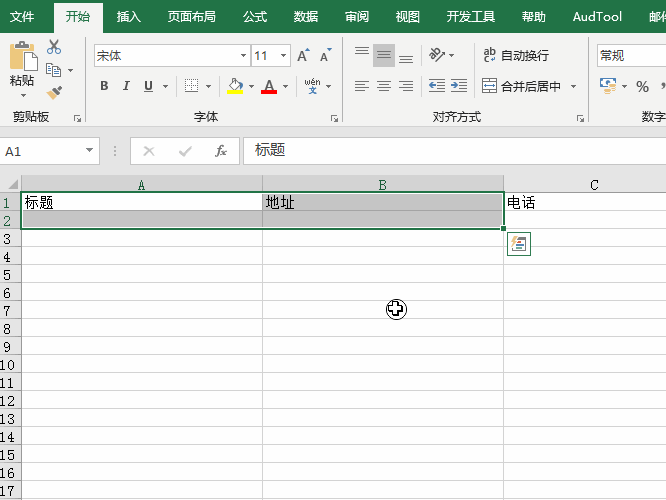Click the Copy icon in clipboard group
Screen dimensions: 666x500
(54, 70)
